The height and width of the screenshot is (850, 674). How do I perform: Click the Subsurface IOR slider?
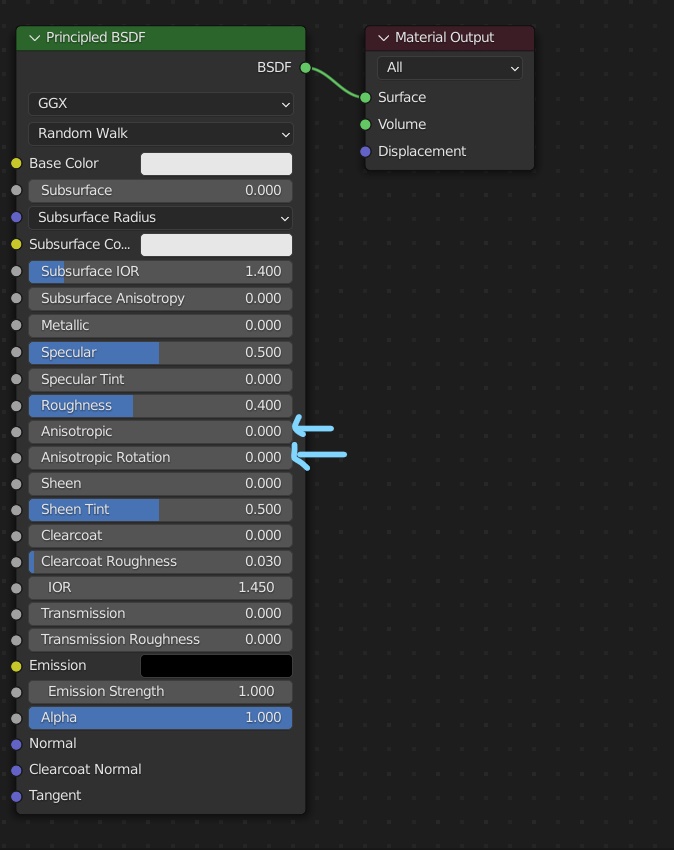[x=161, y=271]
